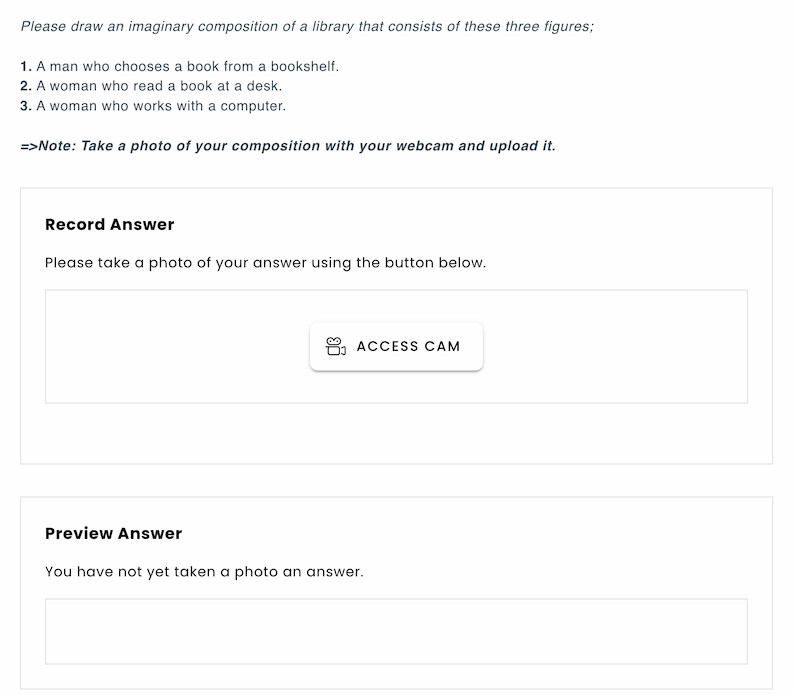
Task: Click the Record Answer heading
Action: click(x=110, y=225)
